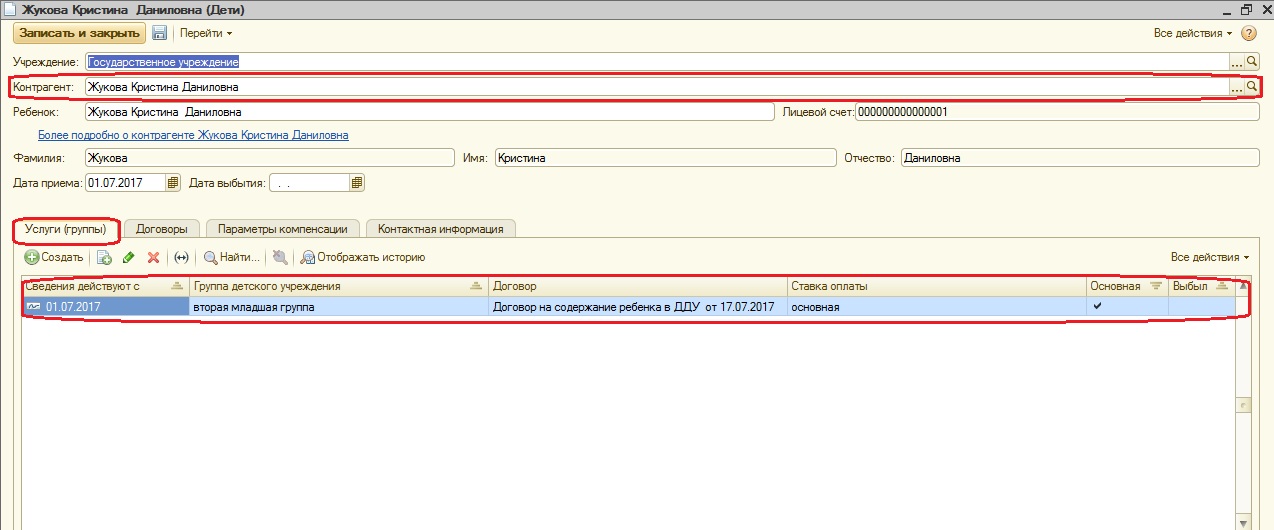Open calendar for Дата приема field
Image resolution: width=1274 pixels, height=530 pixels.
[x=173, y=183]
